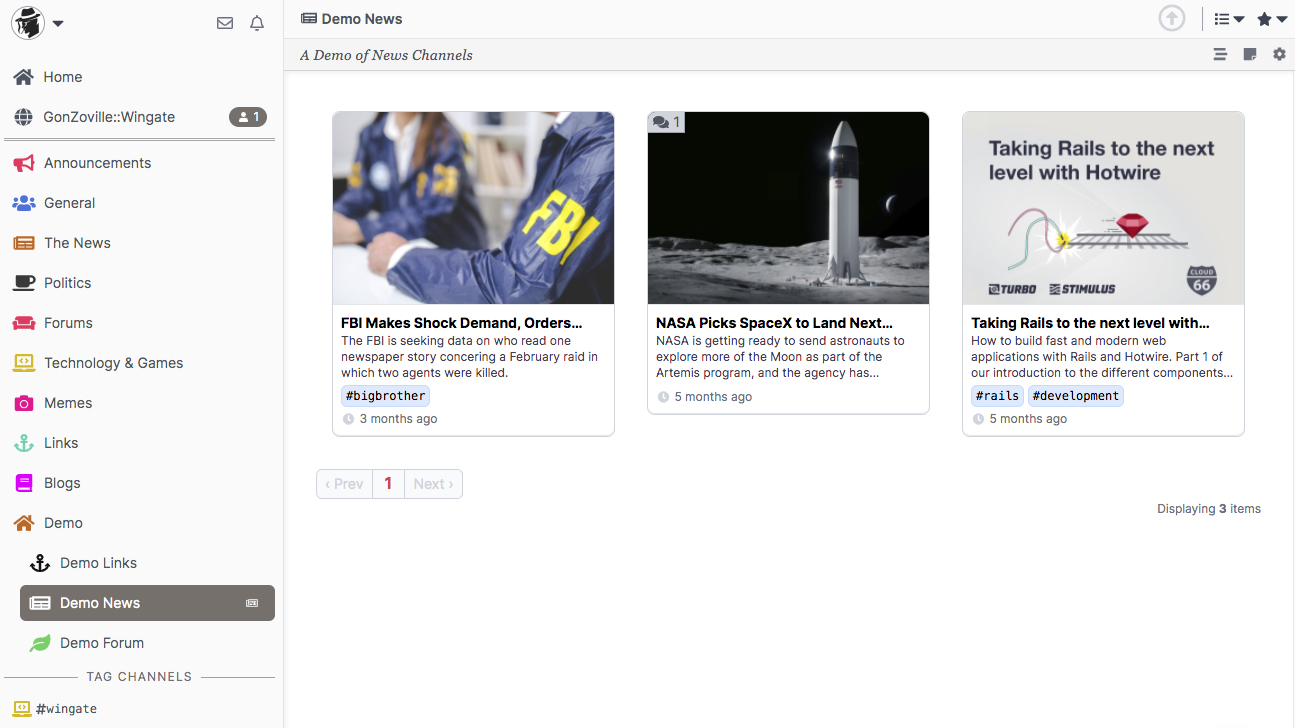Viewport: 1295px width, 728px height.
Task: Click the small icon on Demo News row
Action: click(252, 603)
